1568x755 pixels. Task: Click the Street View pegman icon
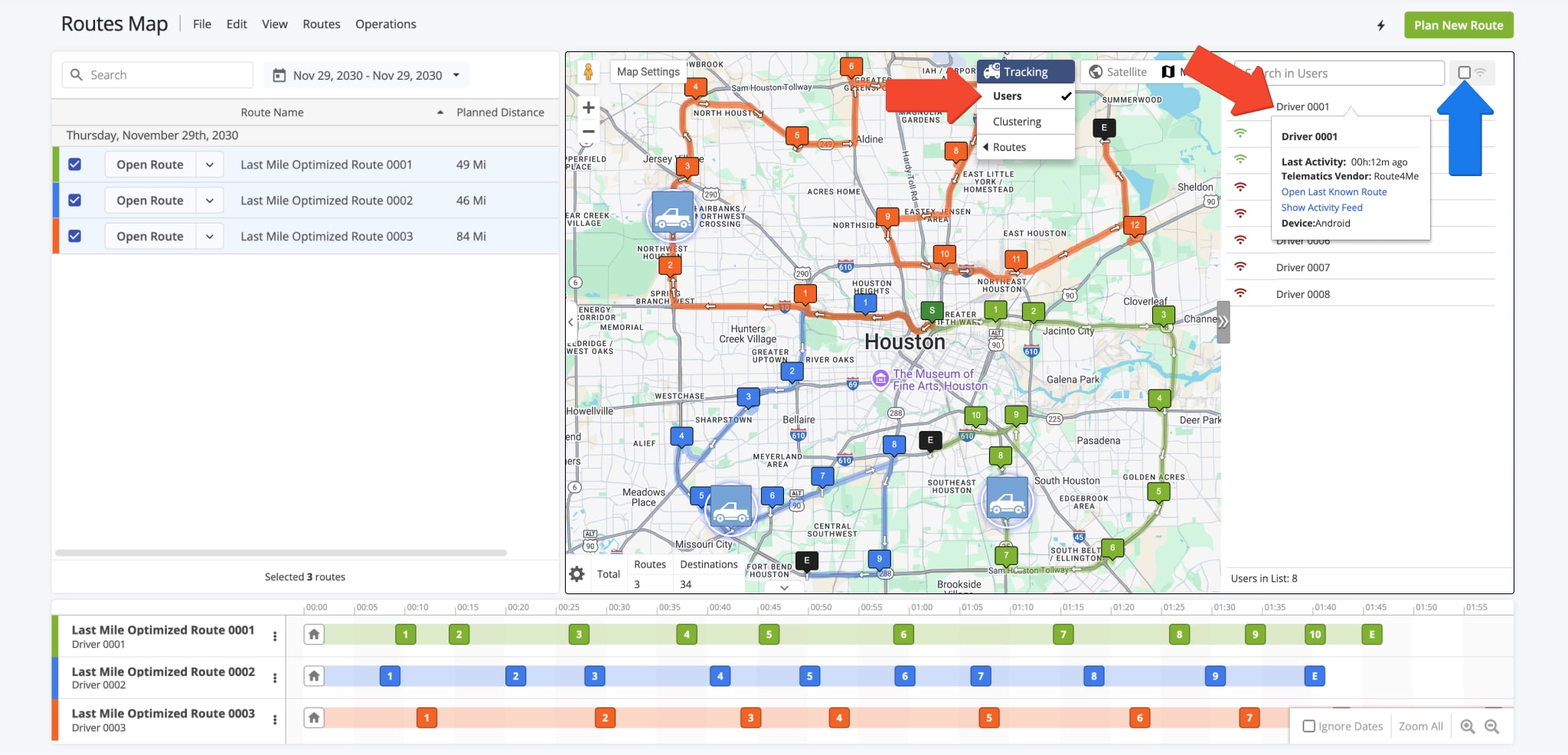coord(588,72)
